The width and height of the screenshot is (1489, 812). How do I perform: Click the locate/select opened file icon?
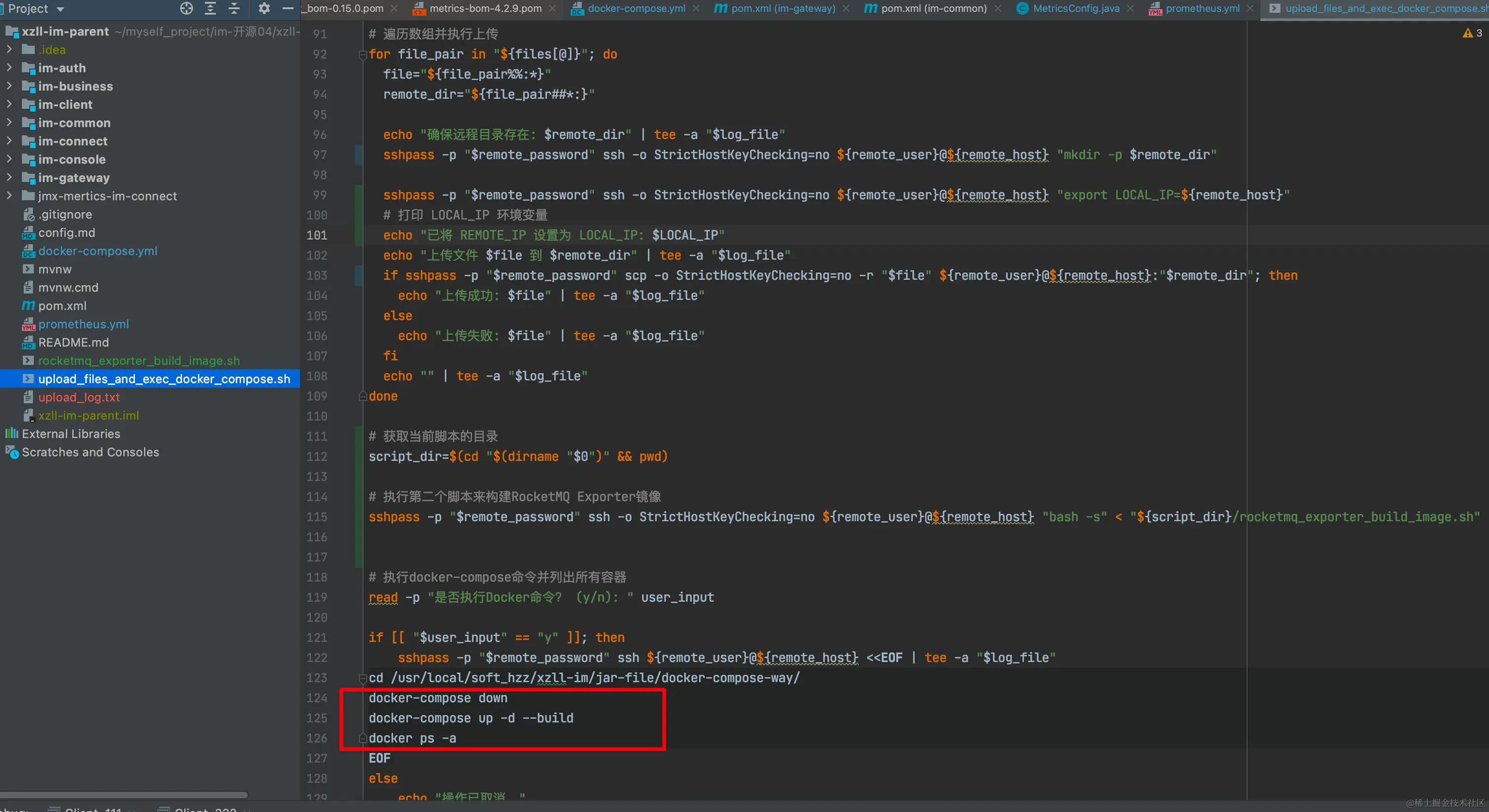point(186,8)
